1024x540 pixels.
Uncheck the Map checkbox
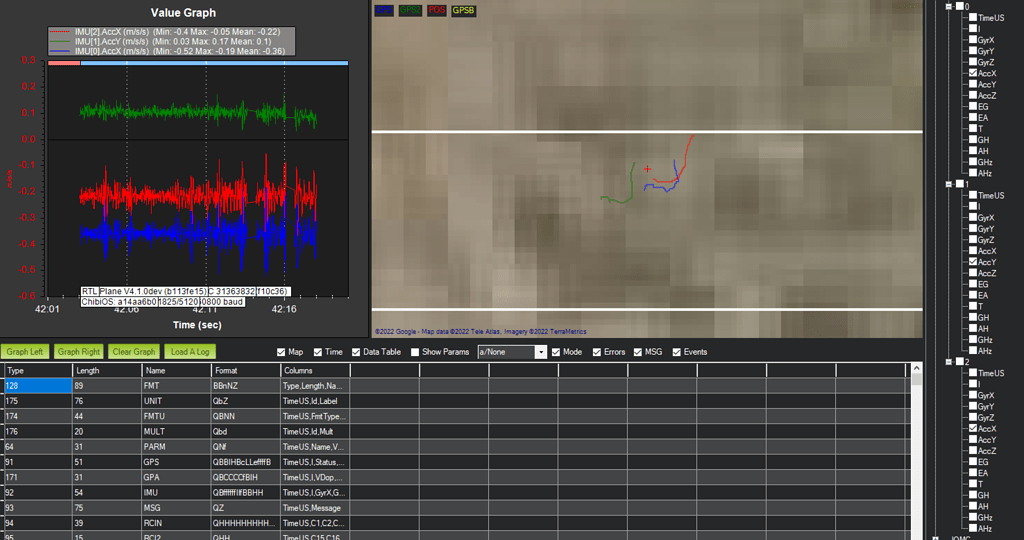(x=281, y=352)
